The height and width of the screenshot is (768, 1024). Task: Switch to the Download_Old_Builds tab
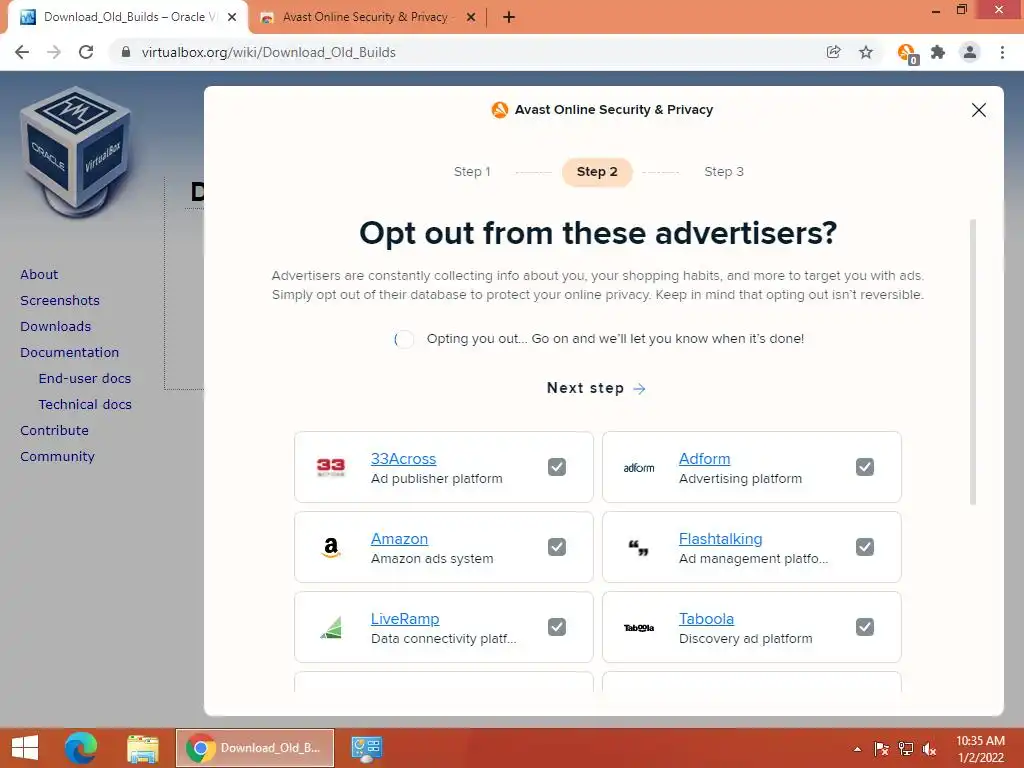(127, 18)
